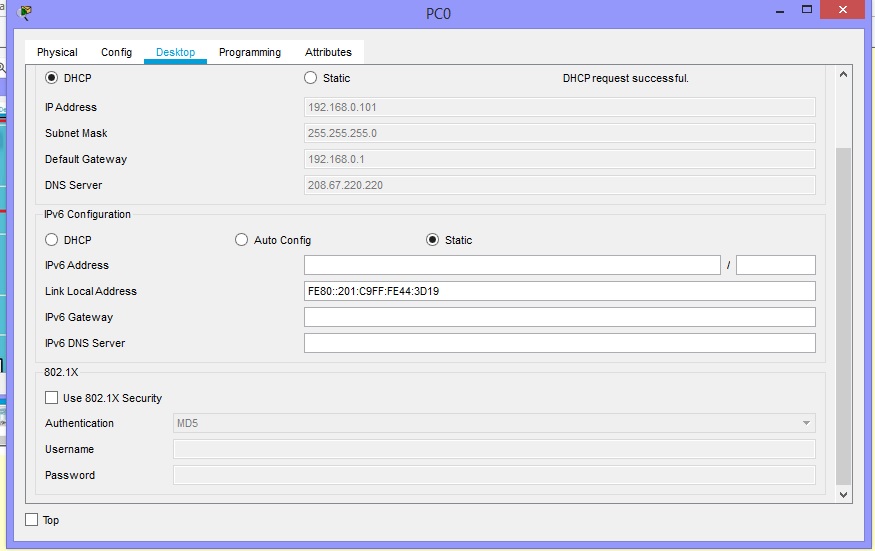Select the IPv6 Static radio button
The image size is (875, 551).
[x=433, y=240]
